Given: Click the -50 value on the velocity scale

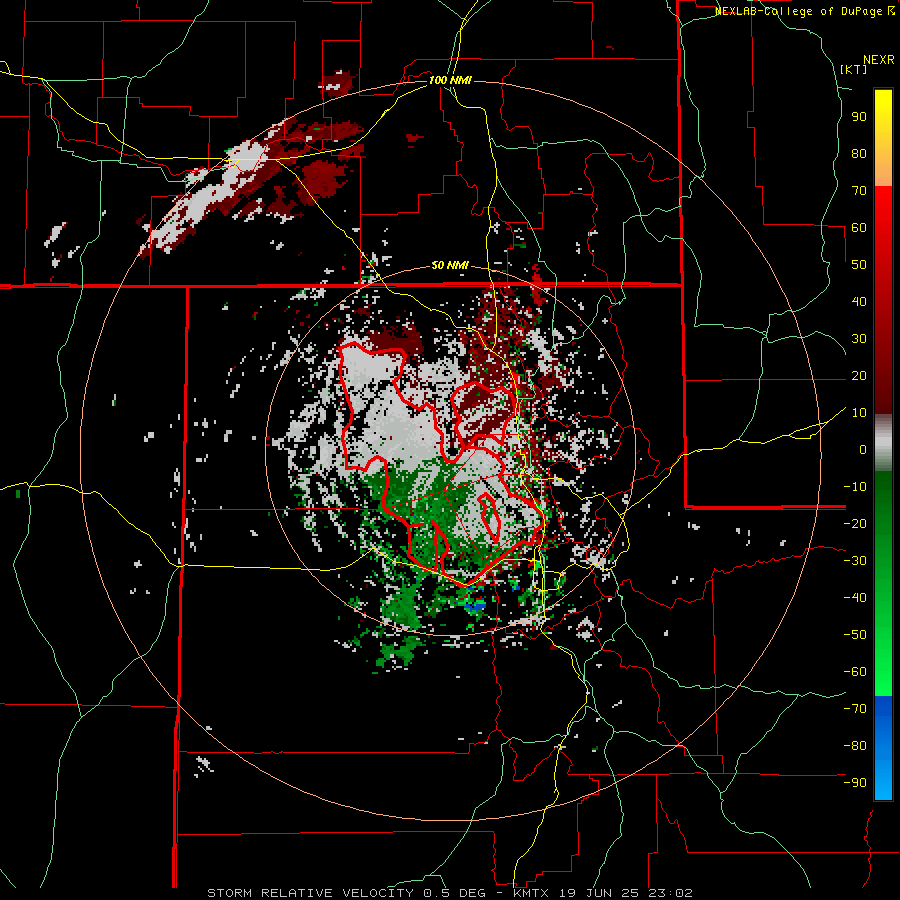Looking at the screenshot, I should pyautogui.click(x=855, y=635).
